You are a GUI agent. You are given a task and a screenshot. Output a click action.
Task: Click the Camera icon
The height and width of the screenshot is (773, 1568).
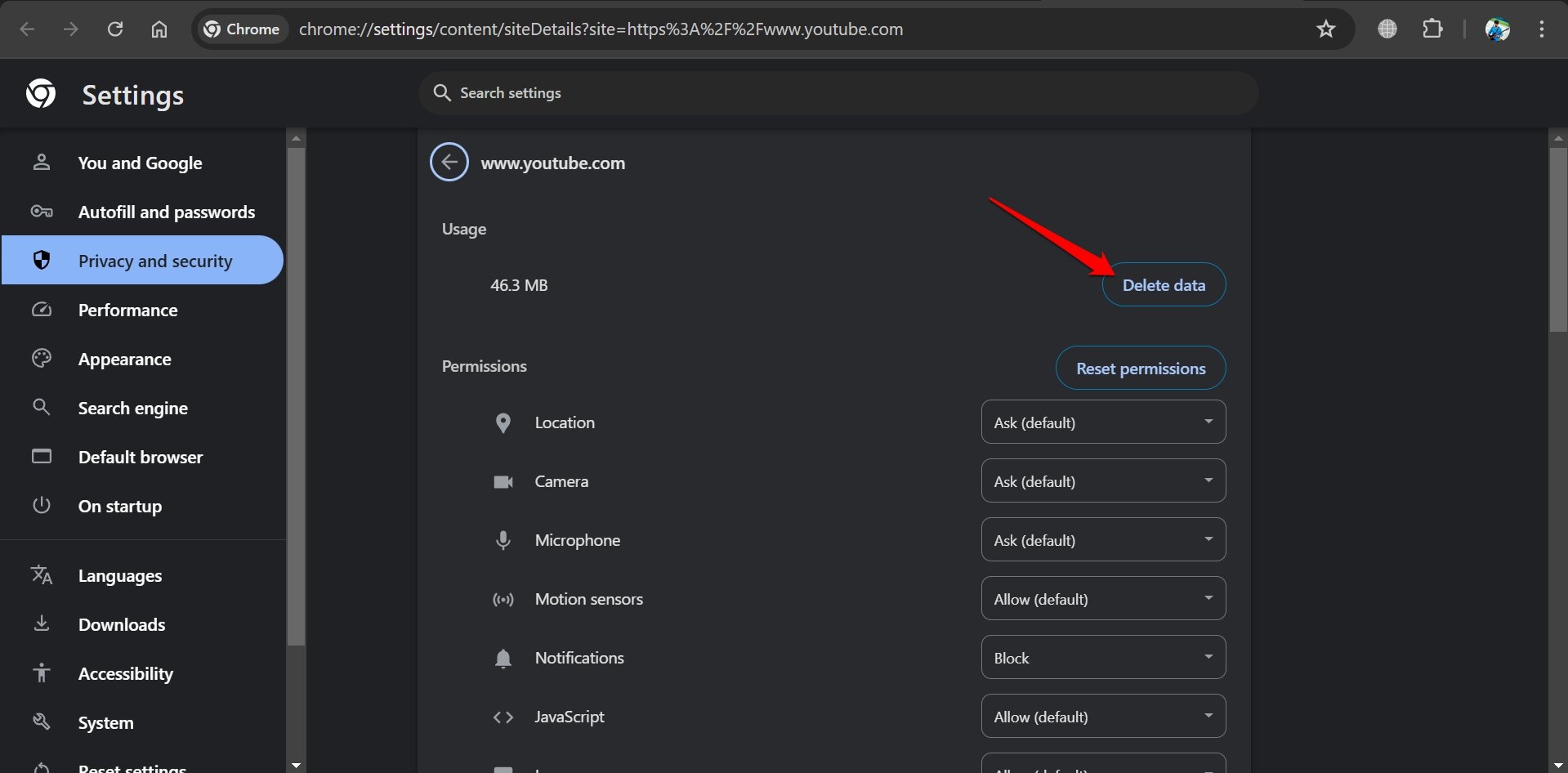(x=503, y=481)
